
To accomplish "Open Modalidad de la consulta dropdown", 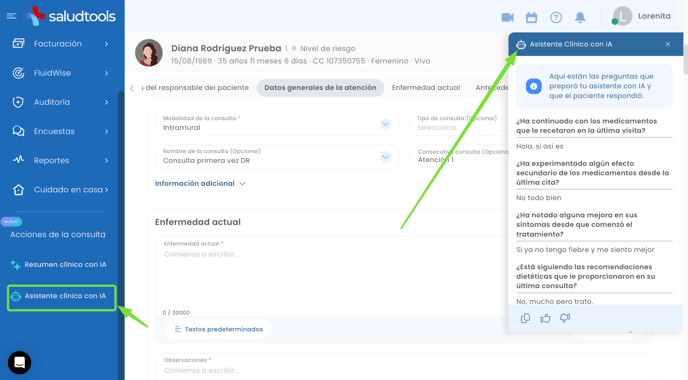I will [386, 124].
